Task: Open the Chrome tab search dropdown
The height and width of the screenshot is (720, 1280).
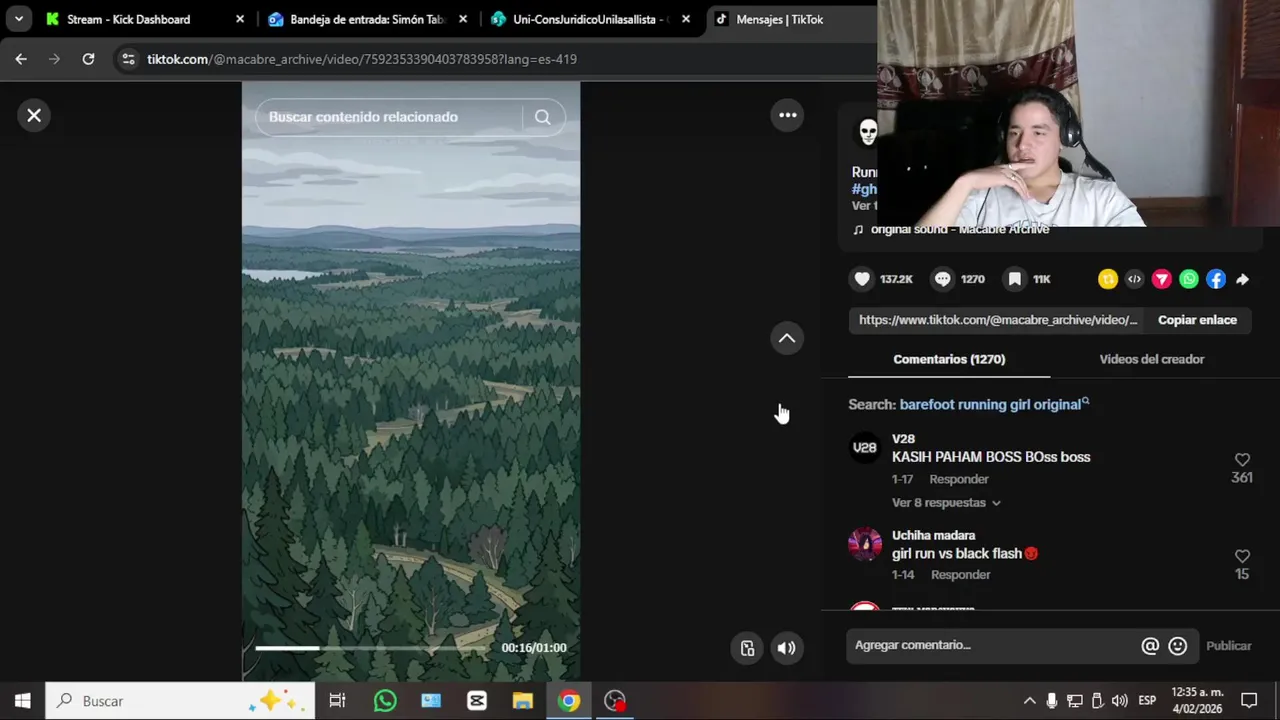Action: click(18, 19)
